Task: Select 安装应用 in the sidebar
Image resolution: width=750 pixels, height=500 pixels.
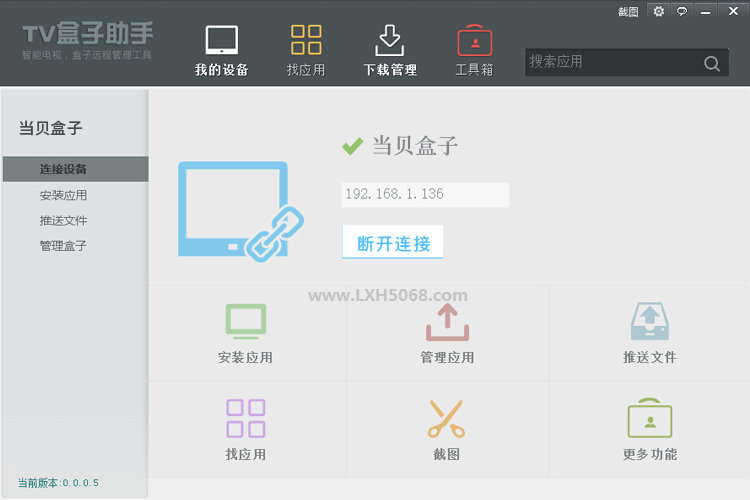Action: coord(63,195)
